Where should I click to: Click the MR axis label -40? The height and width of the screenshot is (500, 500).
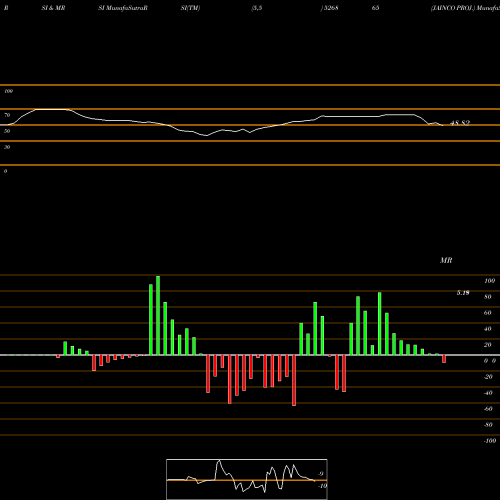[x=488, y=393]
